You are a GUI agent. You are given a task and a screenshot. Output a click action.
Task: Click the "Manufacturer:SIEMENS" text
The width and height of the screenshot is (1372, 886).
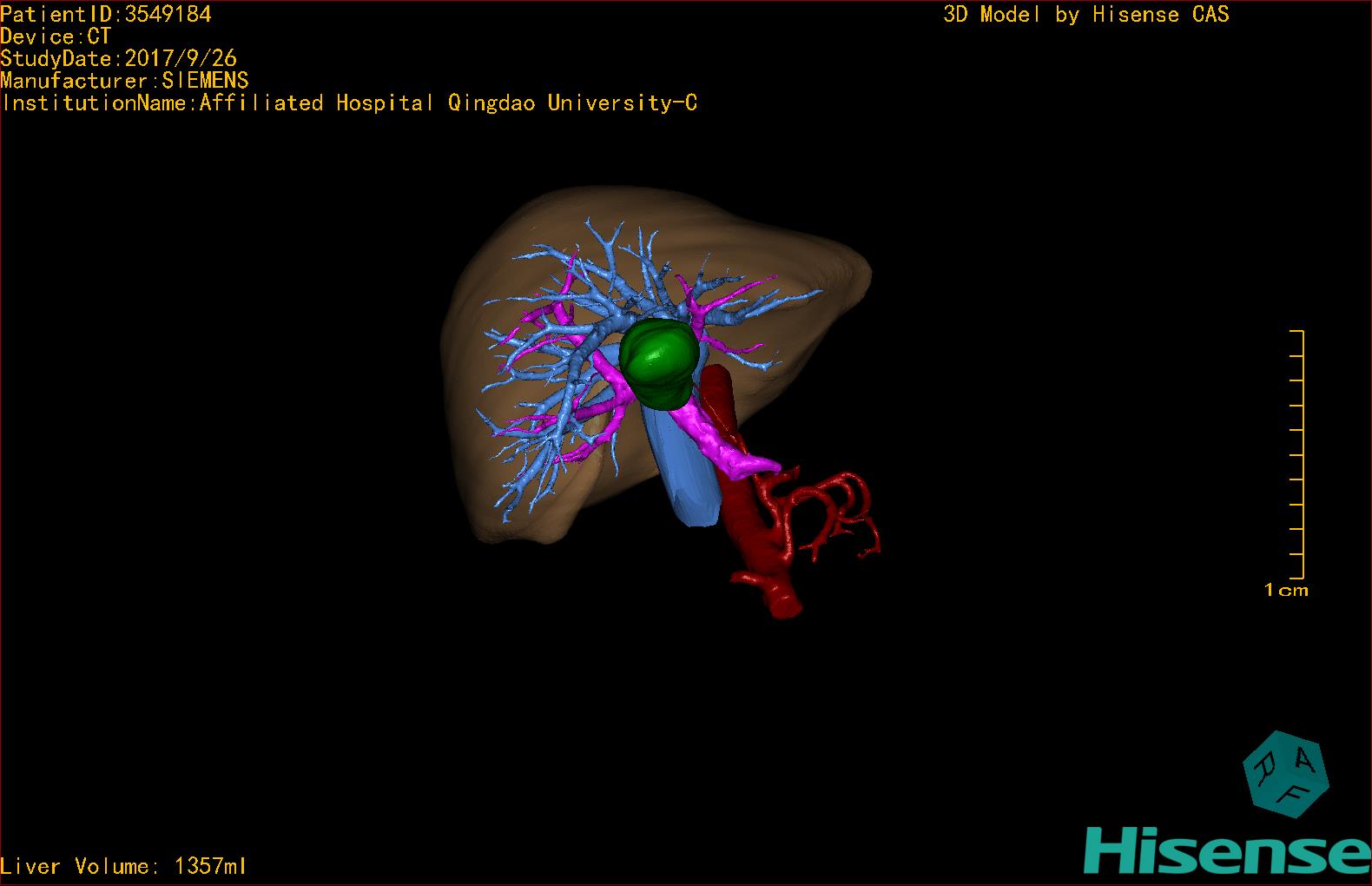tap(124, 81)
